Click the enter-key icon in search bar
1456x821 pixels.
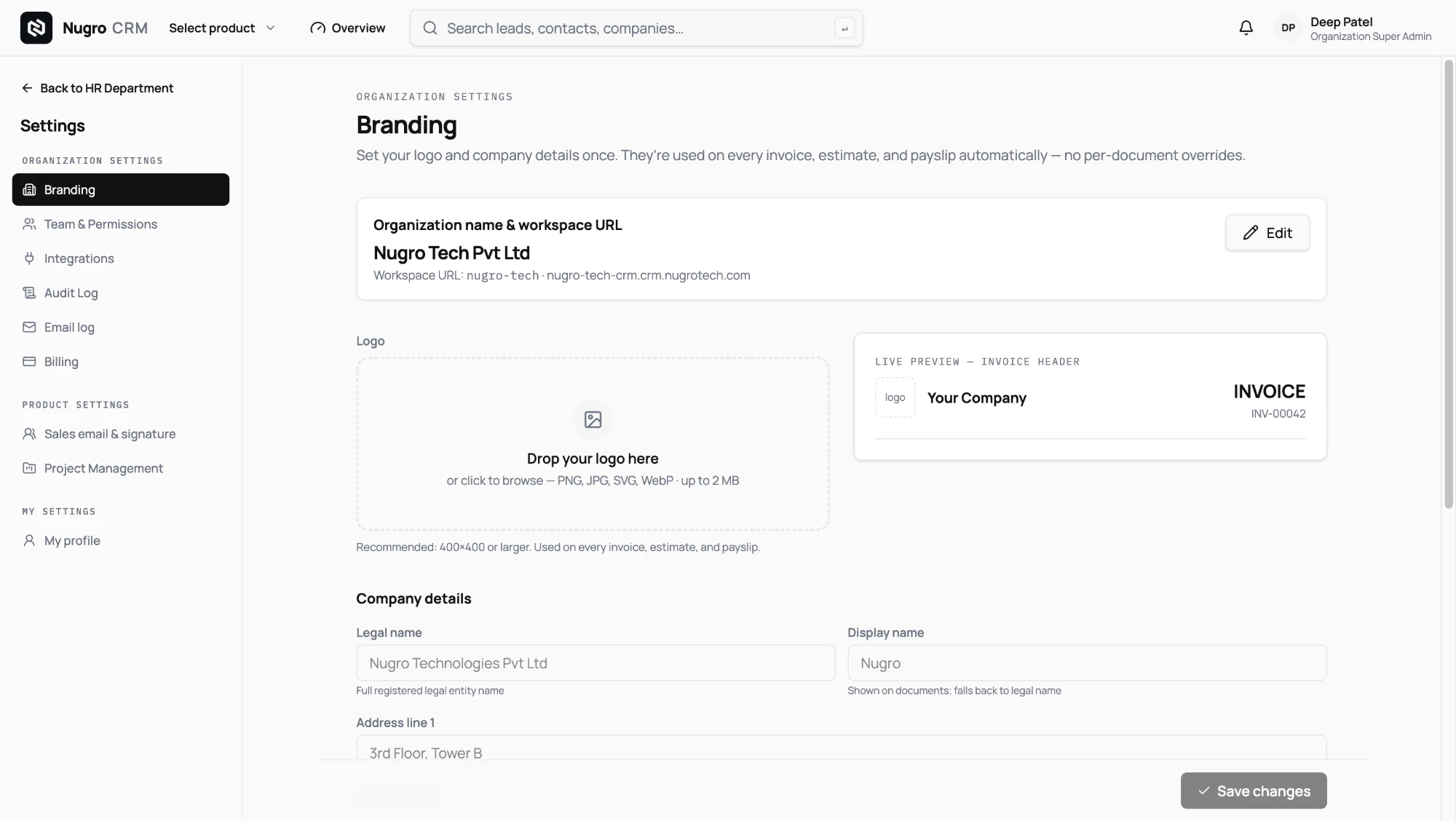click(x=844, y=28)
